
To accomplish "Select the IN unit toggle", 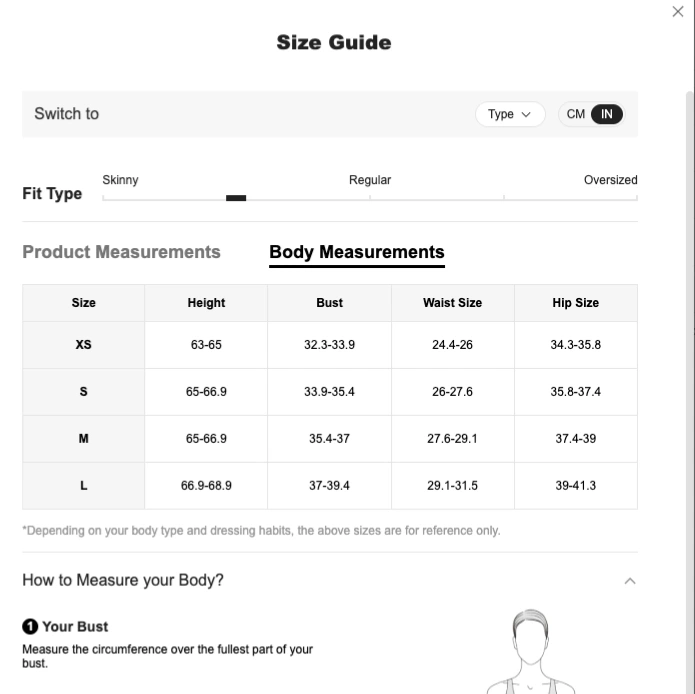I will pyautogui.click(x=606, y=114).
